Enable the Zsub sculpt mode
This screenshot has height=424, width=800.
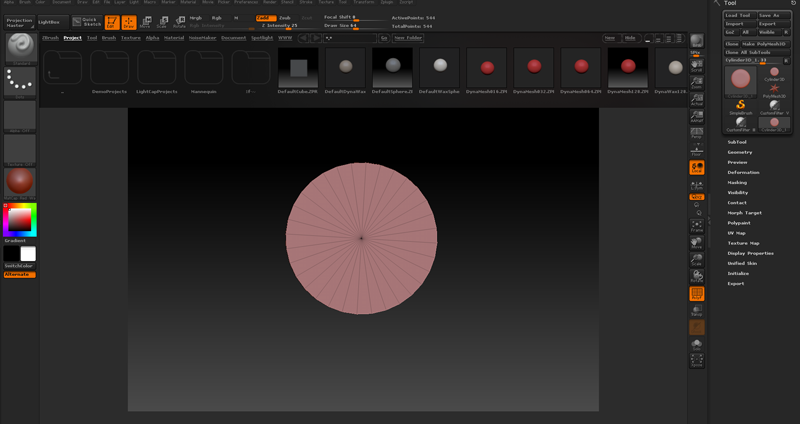coord(285,17)
